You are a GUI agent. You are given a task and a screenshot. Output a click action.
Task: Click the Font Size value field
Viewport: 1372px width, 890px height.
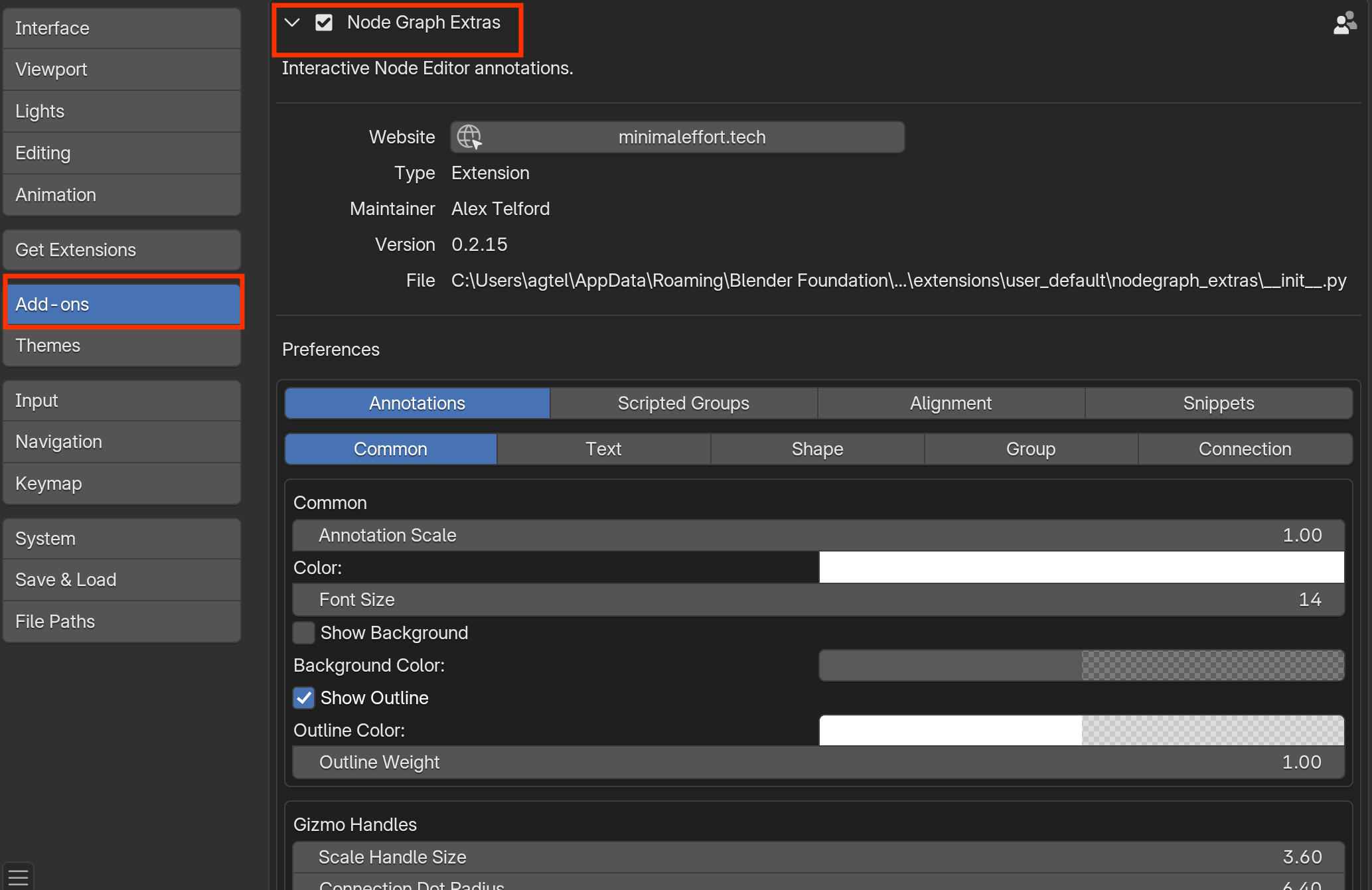coord(818,600)
